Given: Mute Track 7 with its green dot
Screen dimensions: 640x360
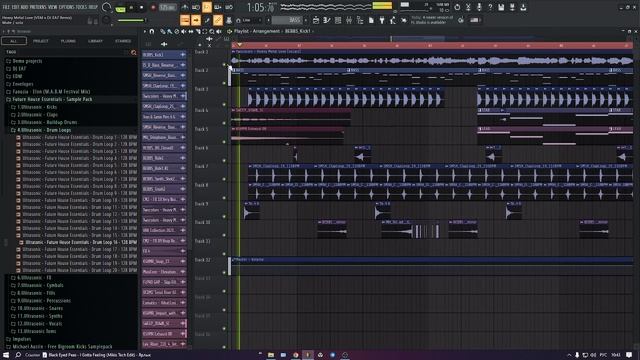Looking at the screenshot, I should 224,179.
